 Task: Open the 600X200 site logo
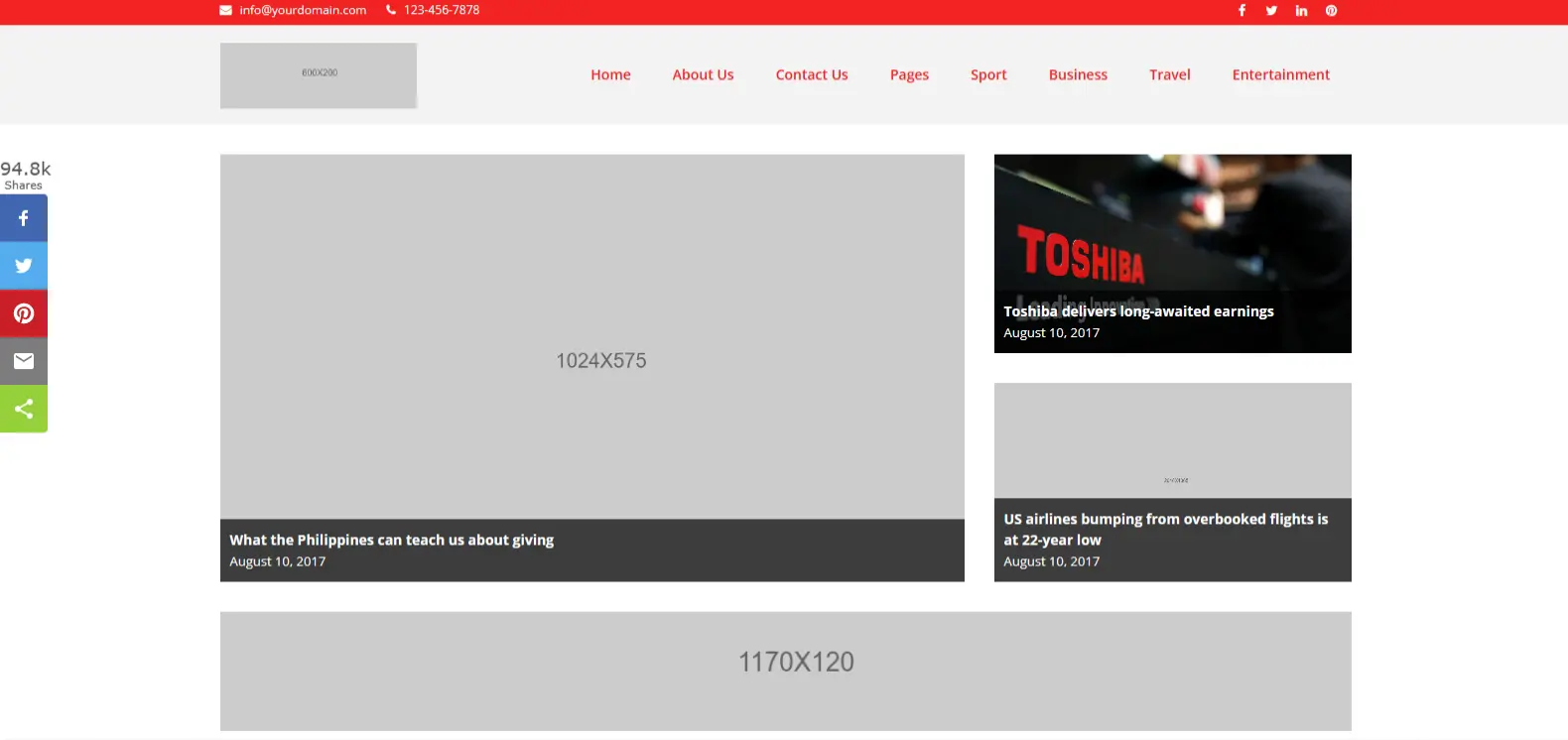pos(319,75)
